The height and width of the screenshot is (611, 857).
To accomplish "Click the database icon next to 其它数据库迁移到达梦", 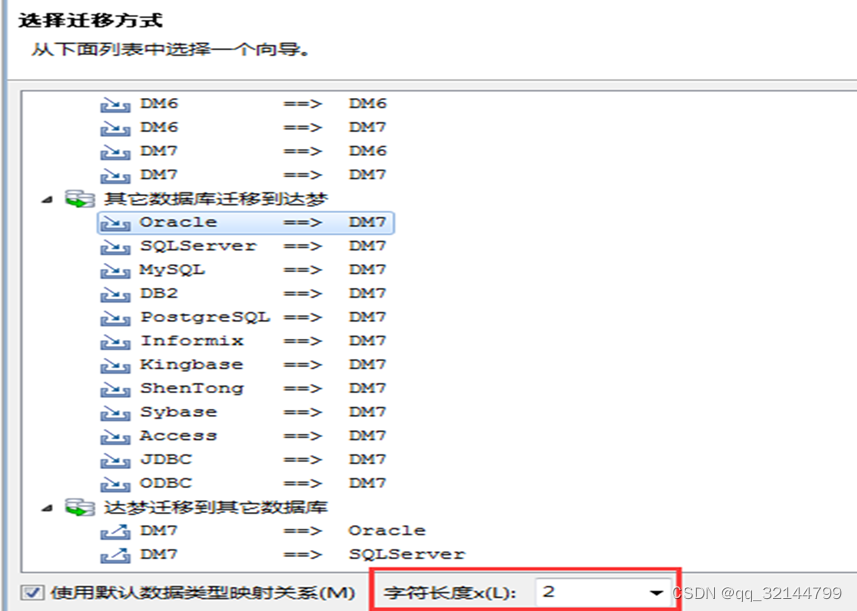I will (80, 199).
